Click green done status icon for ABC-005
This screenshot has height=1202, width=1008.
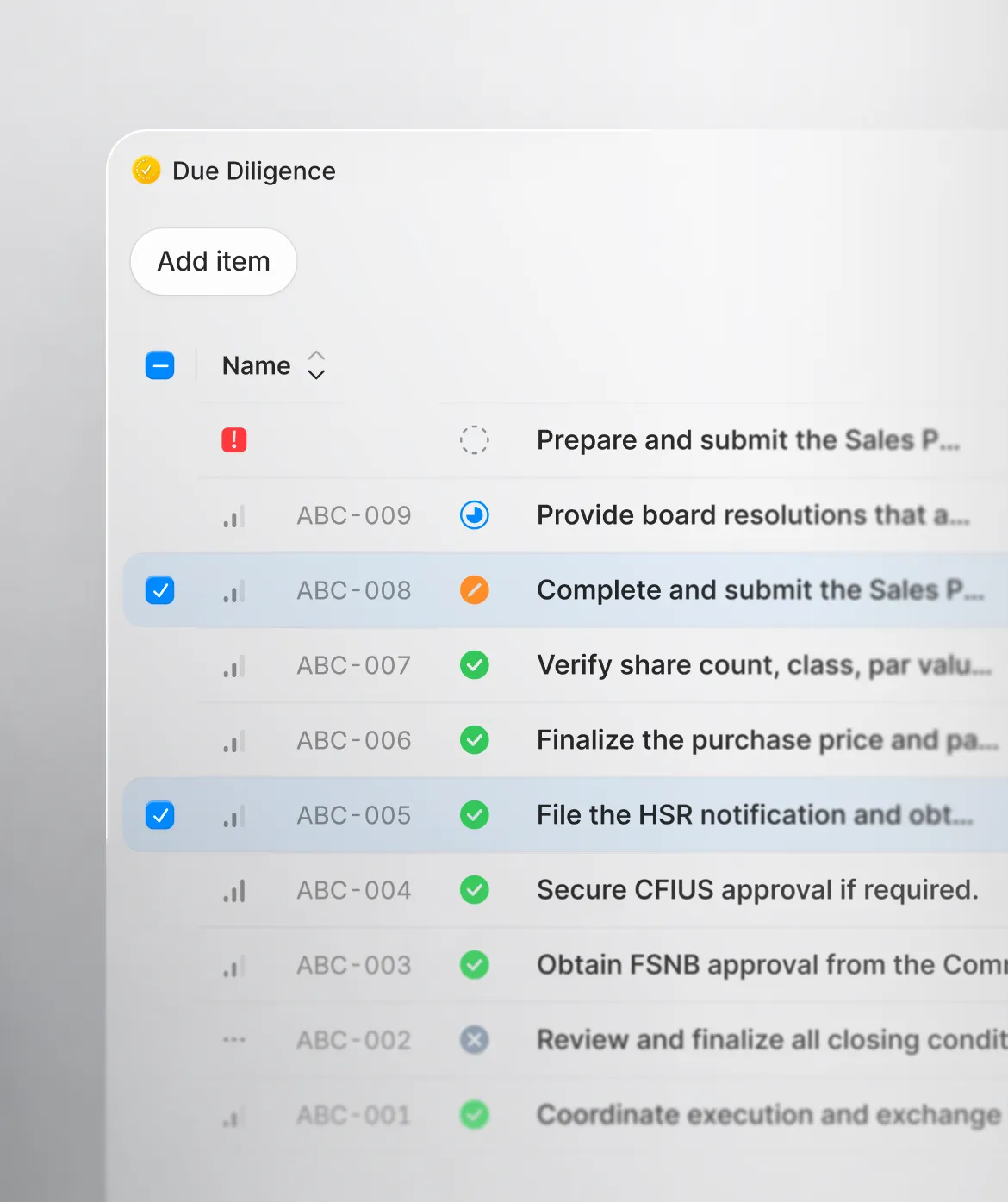tap(475, 815)
